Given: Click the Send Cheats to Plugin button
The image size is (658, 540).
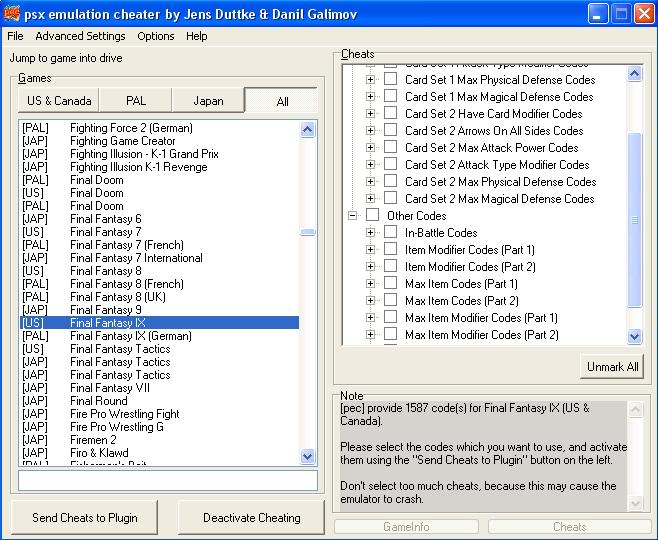Looking at the screenshot, I should pos(85,517).
